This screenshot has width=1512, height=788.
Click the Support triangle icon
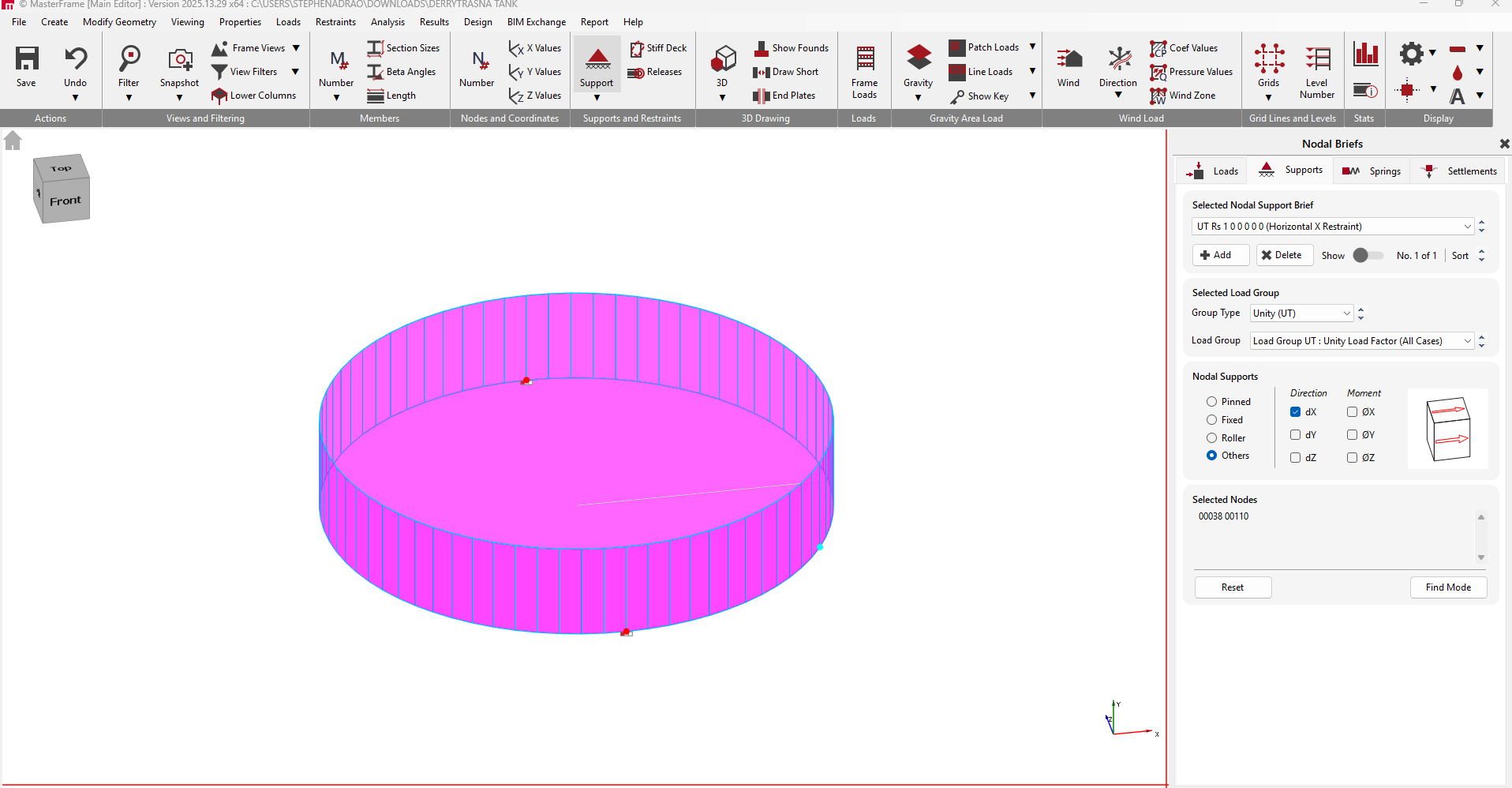click(597, 59)
